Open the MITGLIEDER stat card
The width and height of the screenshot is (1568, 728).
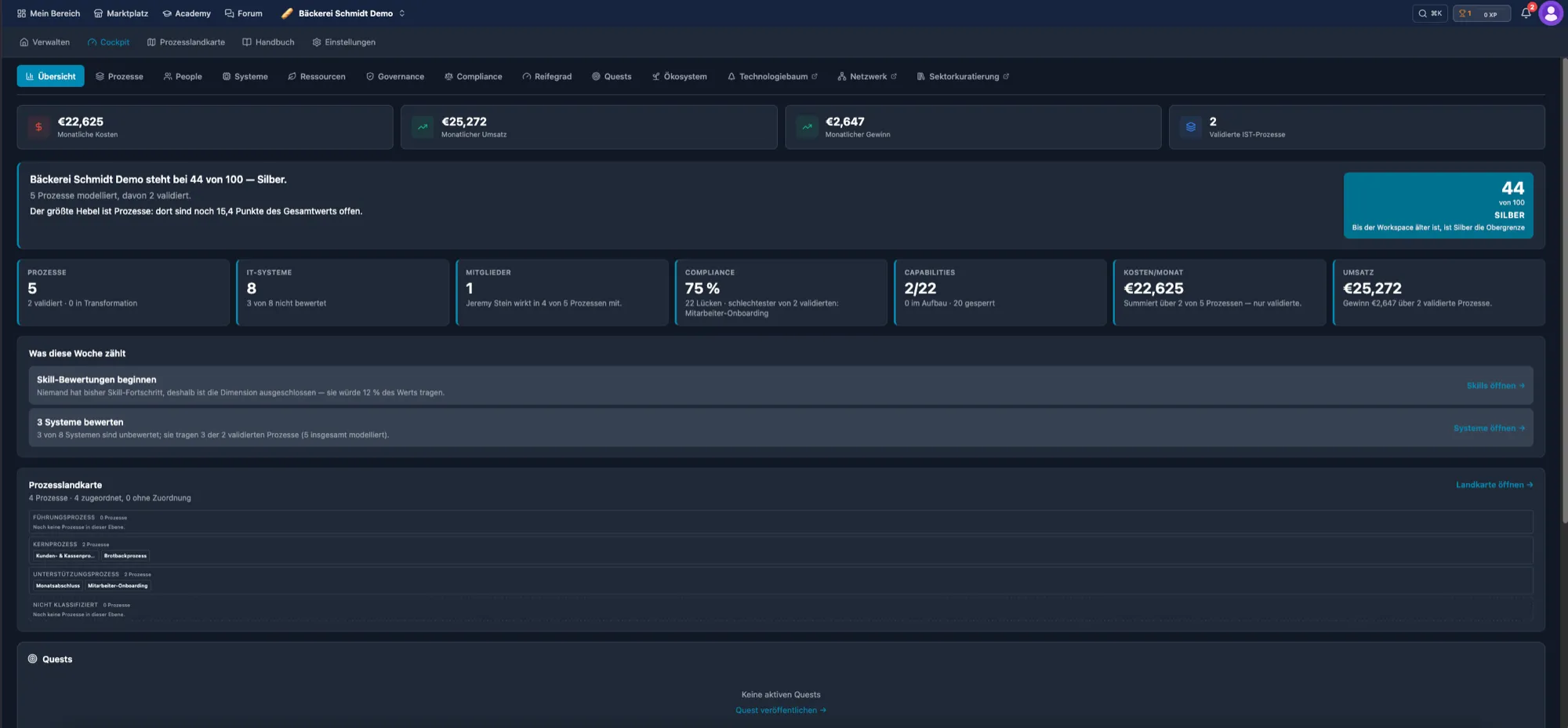coord(561,292)
